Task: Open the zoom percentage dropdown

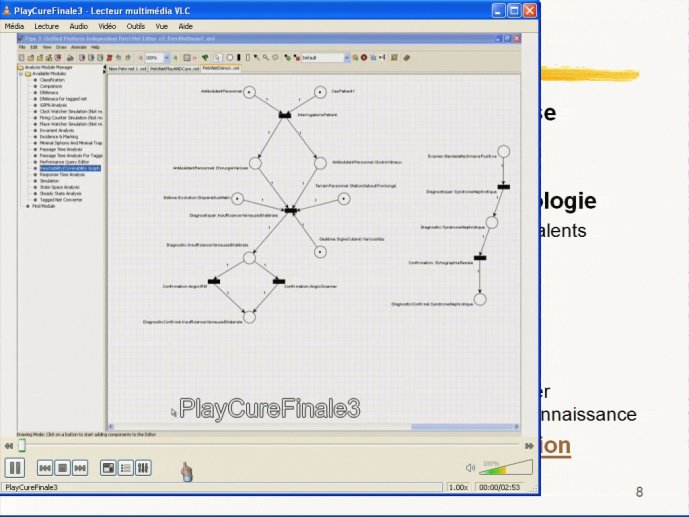Action: (x=167, y=58)
